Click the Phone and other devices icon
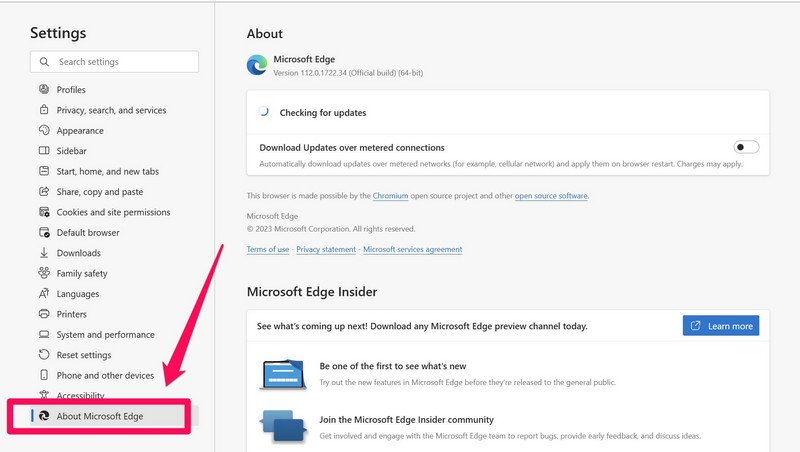Image resolution: width=800 pixels, height=452 pixels. point(44,375)
